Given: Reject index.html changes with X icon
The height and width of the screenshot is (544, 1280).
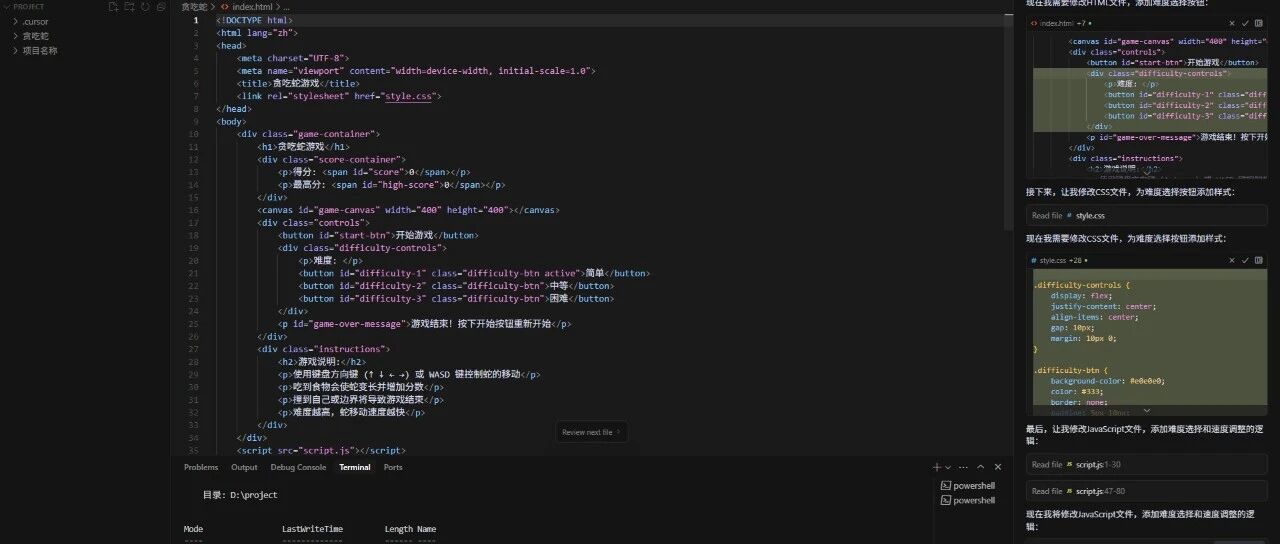Looking at the screenshot, I should pyautogui.click(x=1232, y=22).
